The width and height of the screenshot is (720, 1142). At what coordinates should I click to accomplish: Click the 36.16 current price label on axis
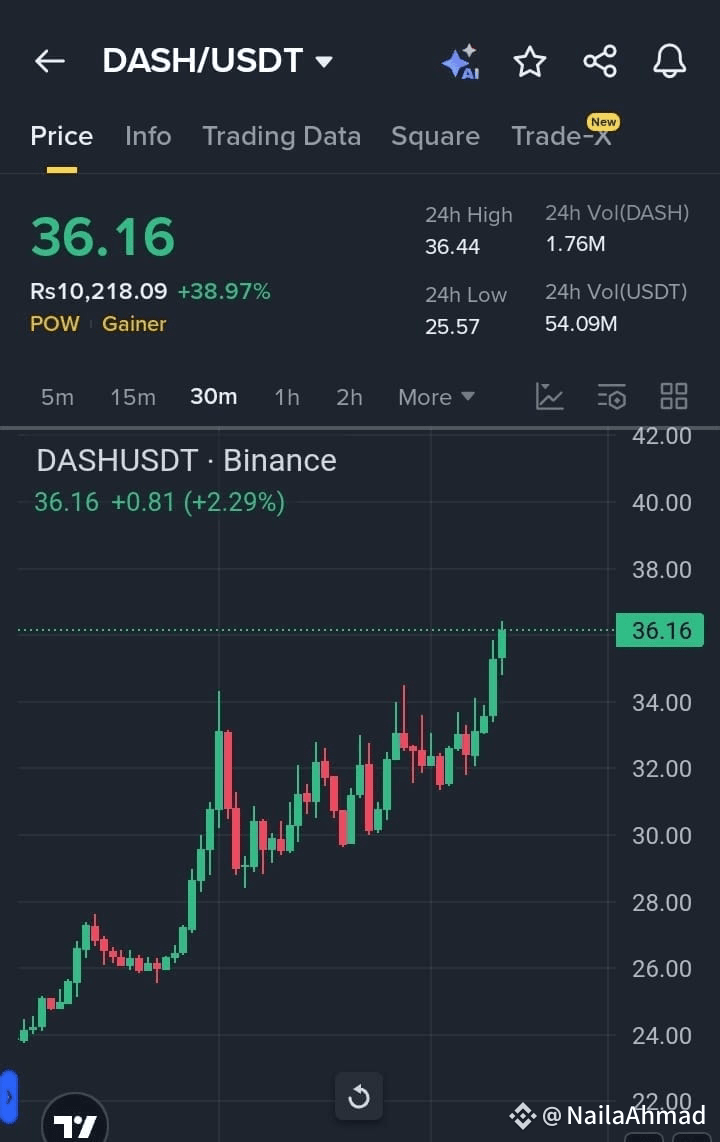point(660,630)
